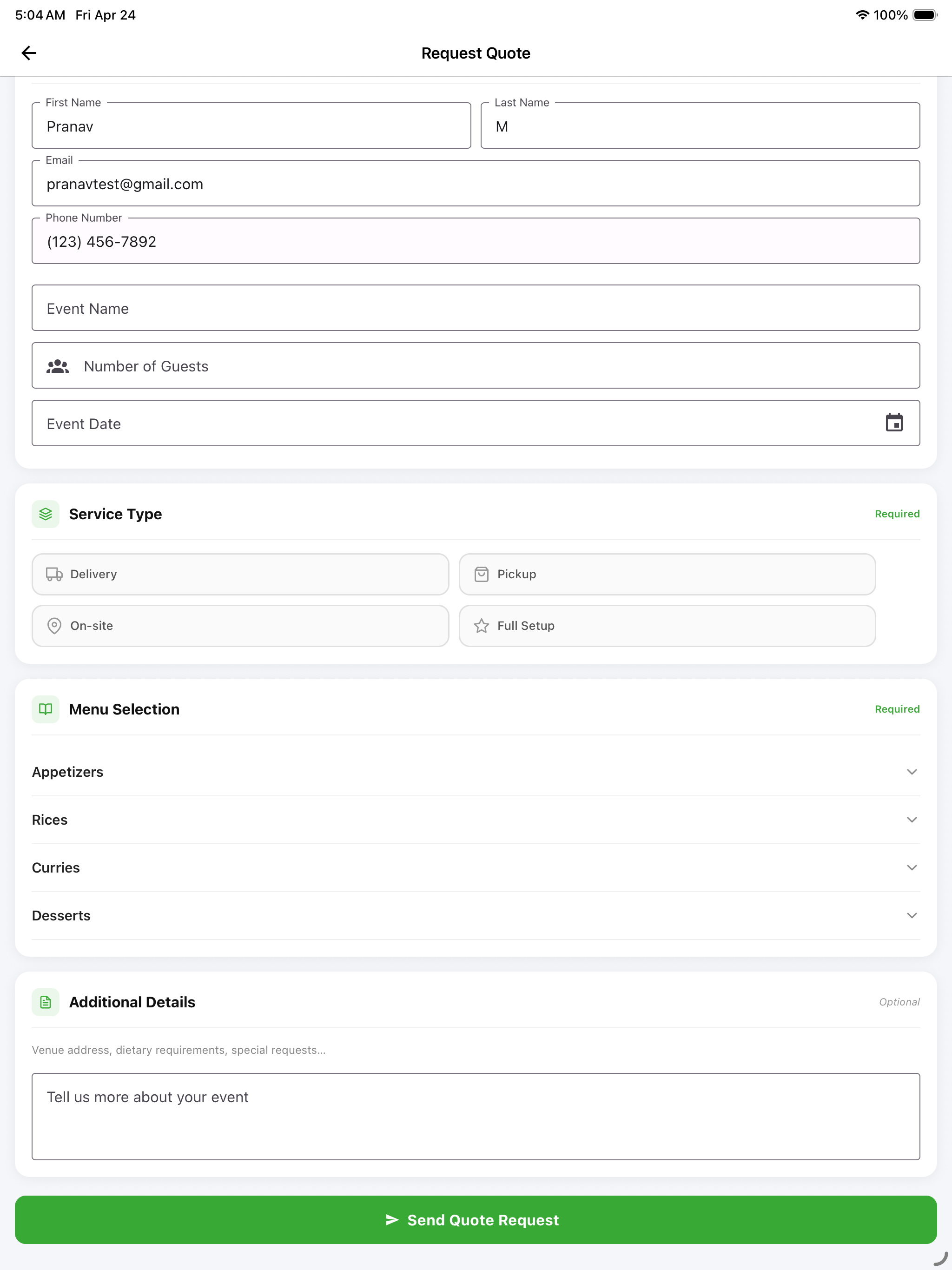Click the Service Type layers icon
952x1270 pixels.
coord(46,514)
